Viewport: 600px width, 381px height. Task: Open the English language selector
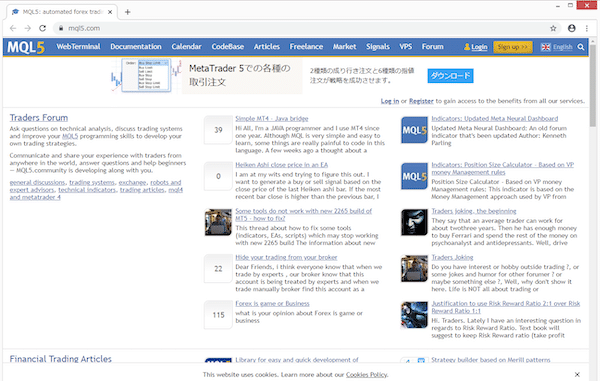pos(562,47)
